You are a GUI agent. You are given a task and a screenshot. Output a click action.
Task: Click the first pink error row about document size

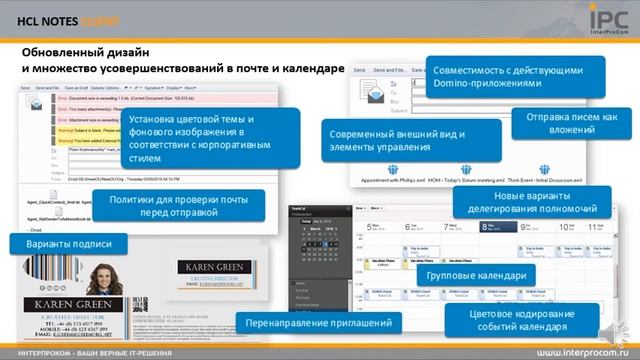pos(165,98)
